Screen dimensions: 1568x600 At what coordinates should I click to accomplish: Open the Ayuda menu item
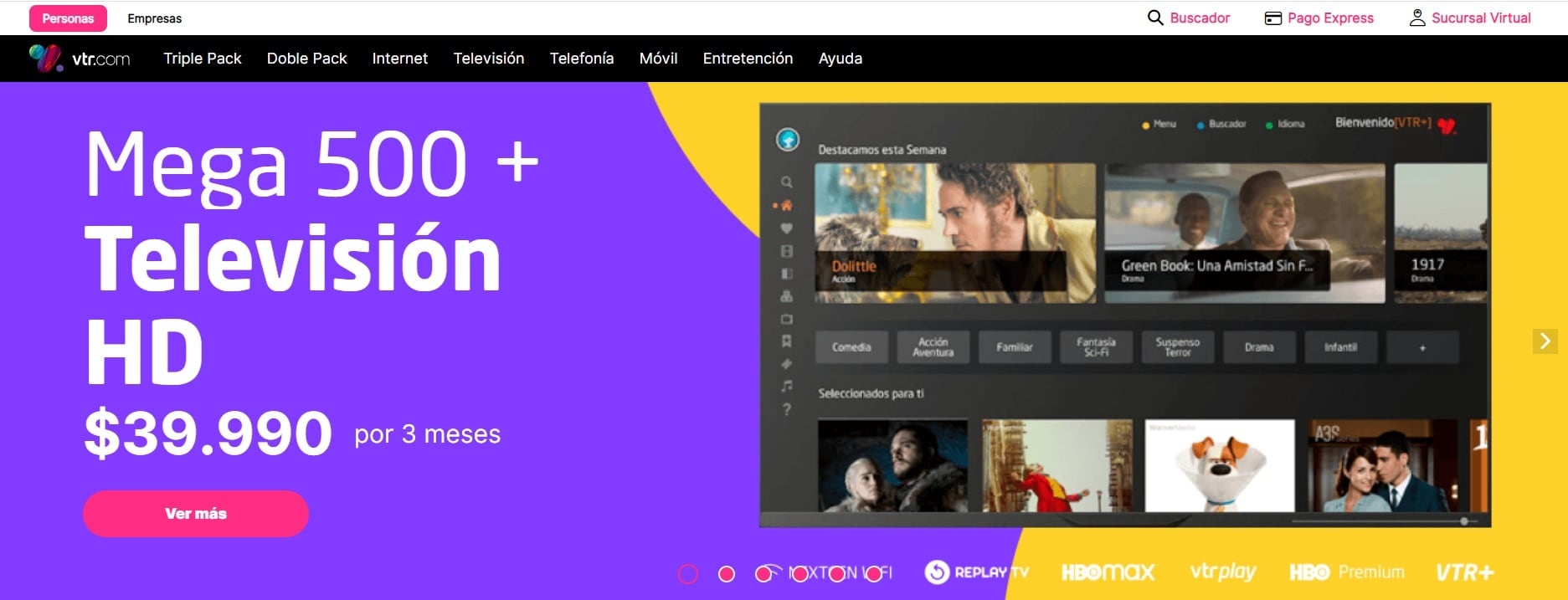click(840, 59)
